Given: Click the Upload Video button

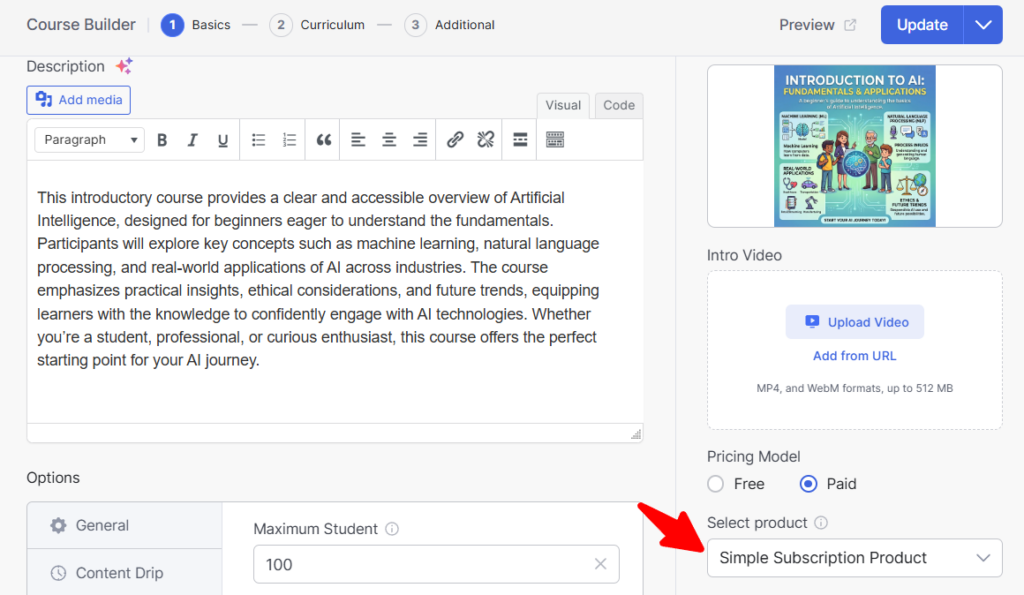Looking at the screenshot, I should (x=854, y=322).
